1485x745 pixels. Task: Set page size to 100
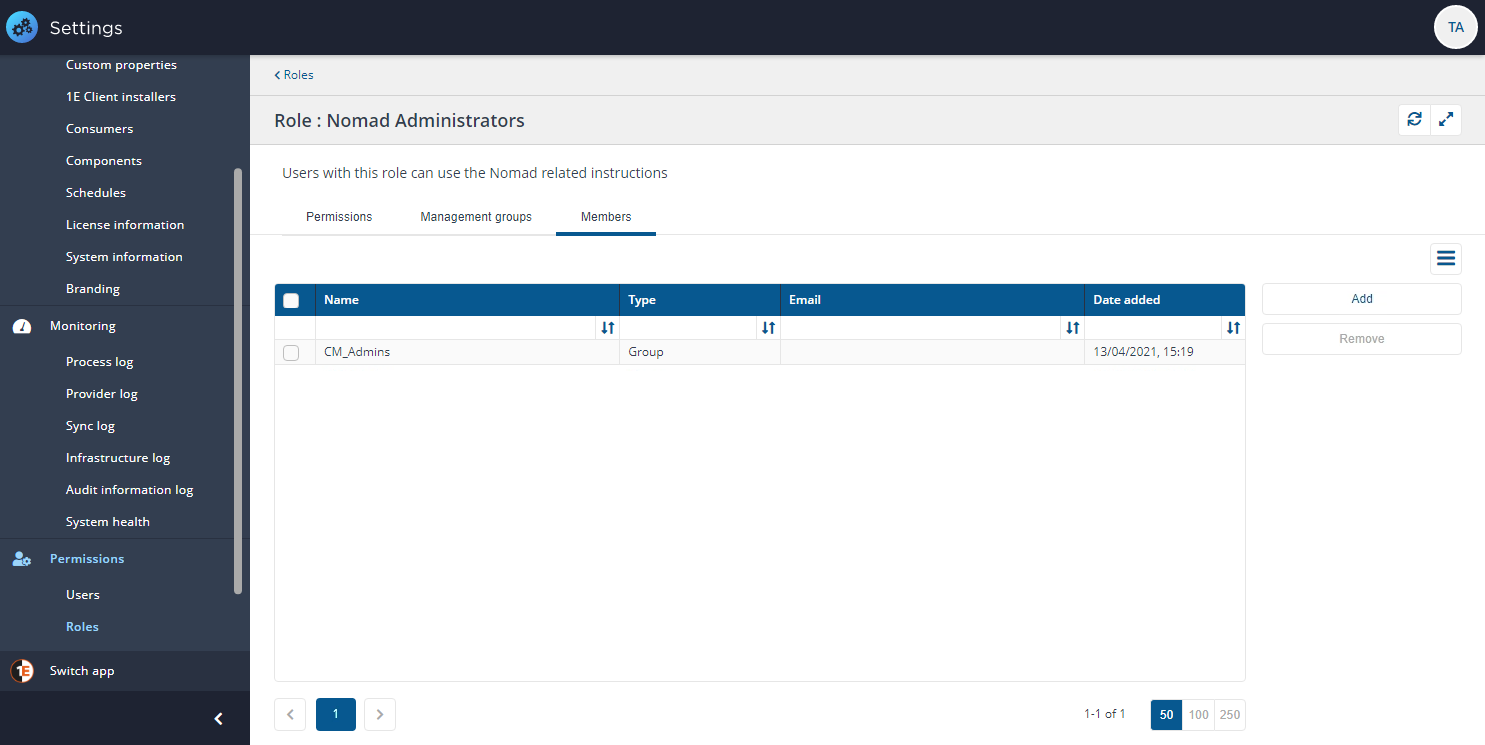1198,715
